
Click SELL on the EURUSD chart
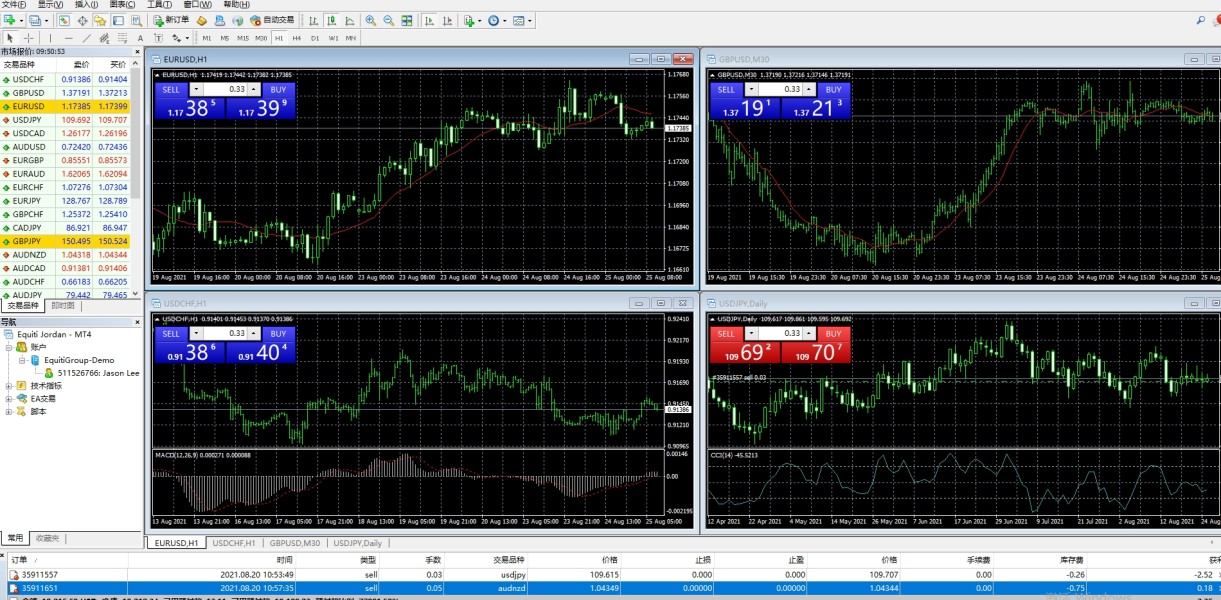(170, 89)
